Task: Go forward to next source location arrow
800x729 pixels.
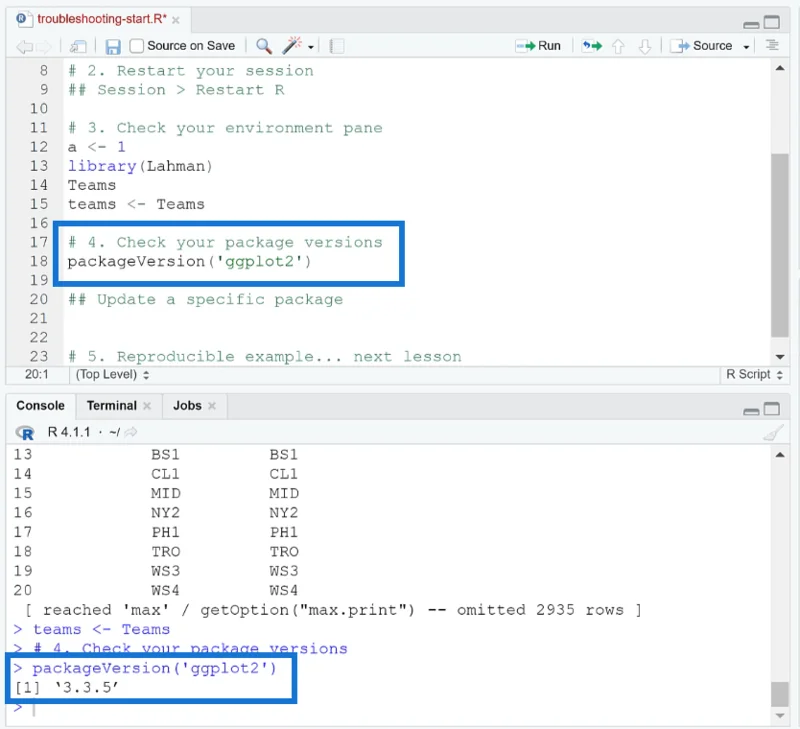Action: [44, 47]
